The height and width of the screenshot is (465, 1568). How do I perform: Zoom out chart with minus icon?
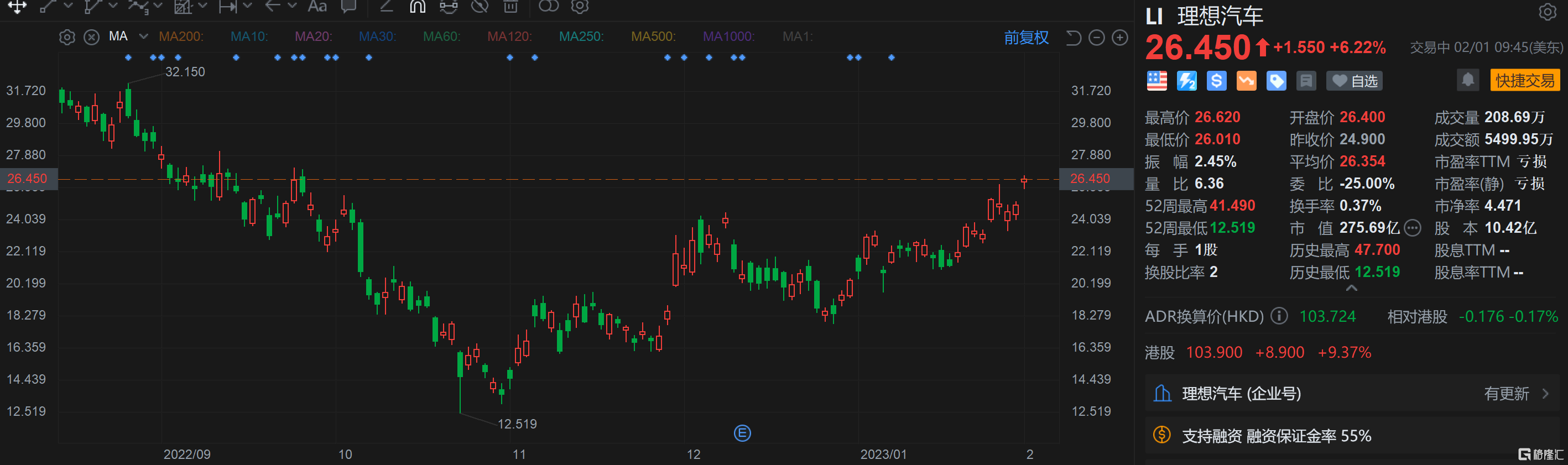pyautogui.click(x=1096, y=38)
